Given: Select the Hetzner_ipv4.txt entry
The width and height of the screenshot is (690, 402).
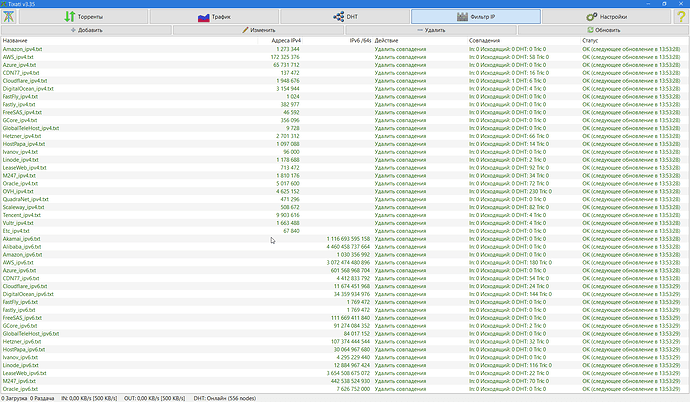Looking at the screenshot, I should [x=345, y=136].
